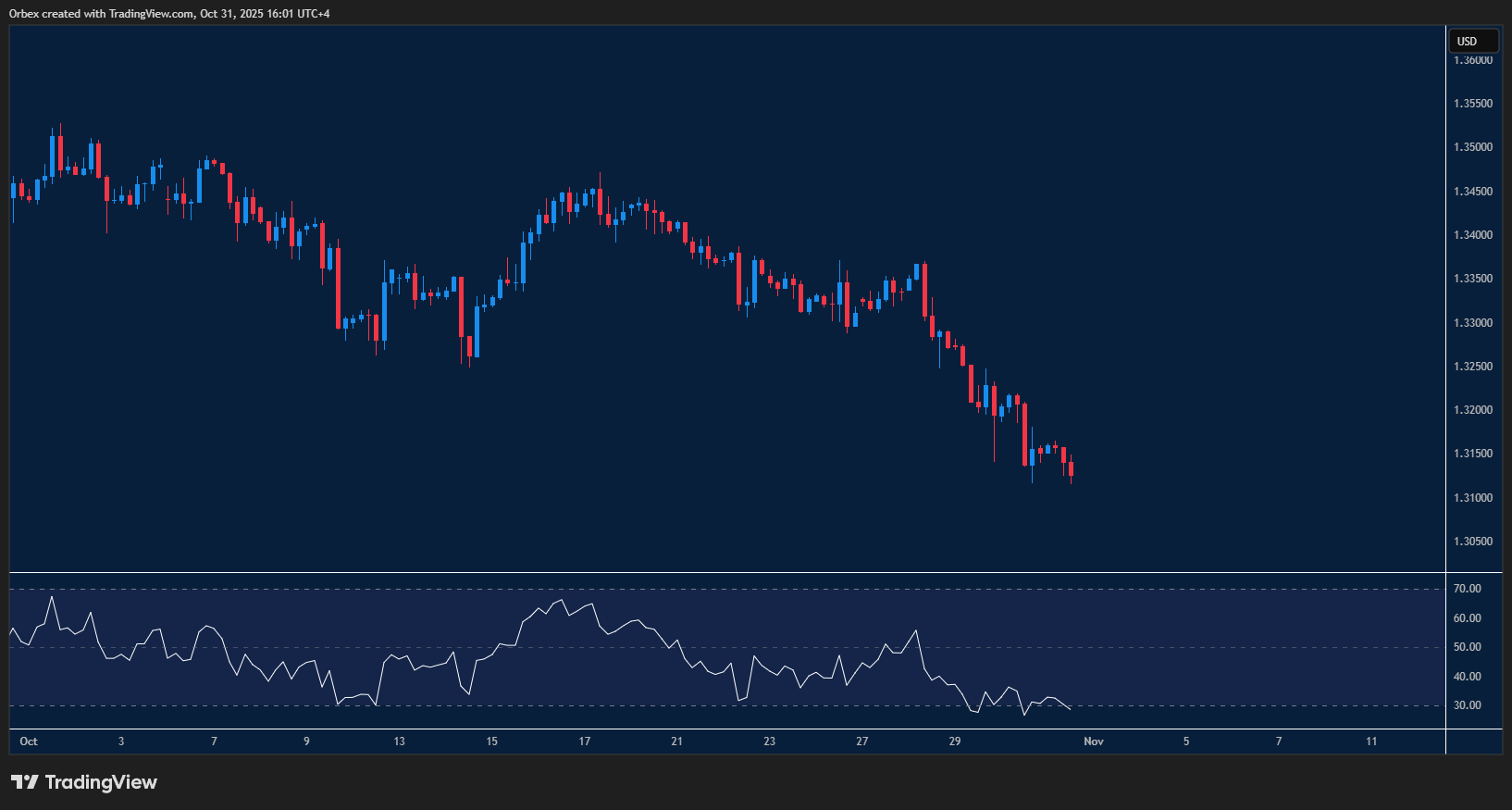The width and height of the screenshot is (1512, 810).
Task: Click date label 17 on time axis
Action: [585, 741]
